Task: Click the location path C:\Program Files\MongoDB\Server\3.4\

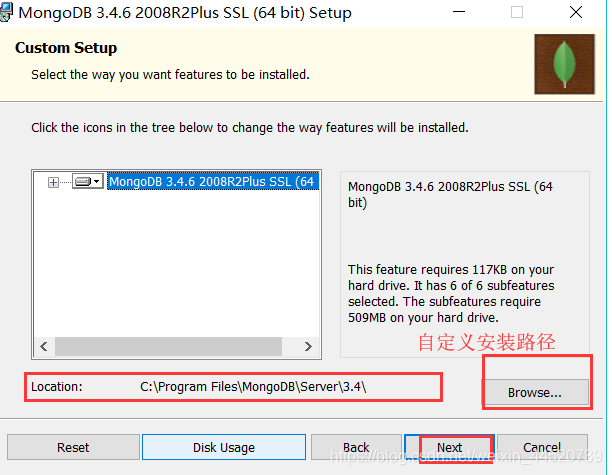Action: tap(253, 387)
